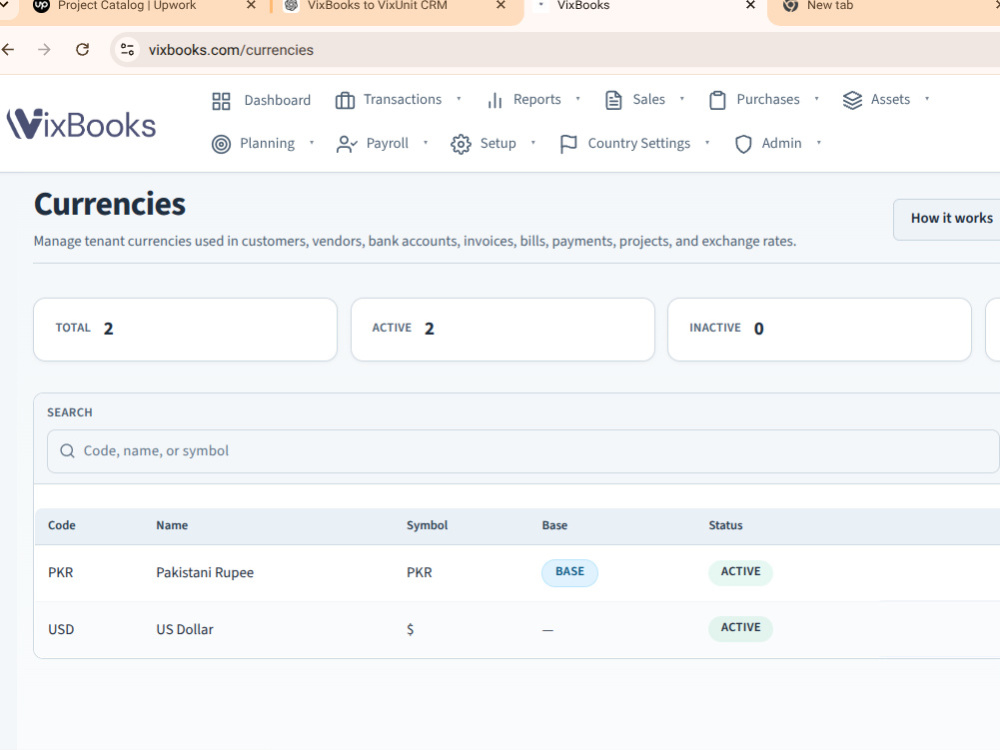
Task: Expand the Payroll menu arrow
Action: point(425,143)
